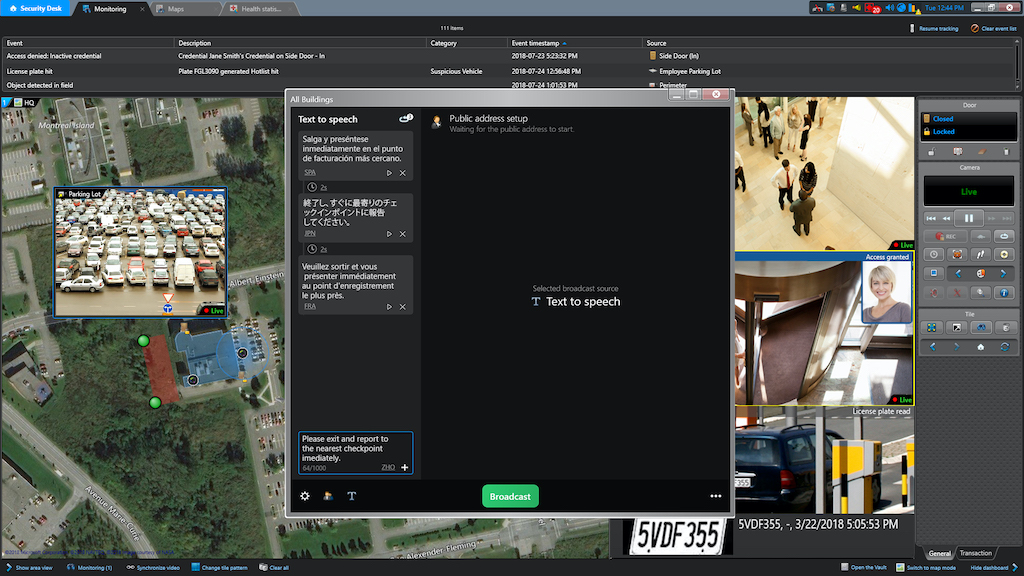
Task: Pause the live camera video
Action: pyautogui.click(x=969, y=217)
